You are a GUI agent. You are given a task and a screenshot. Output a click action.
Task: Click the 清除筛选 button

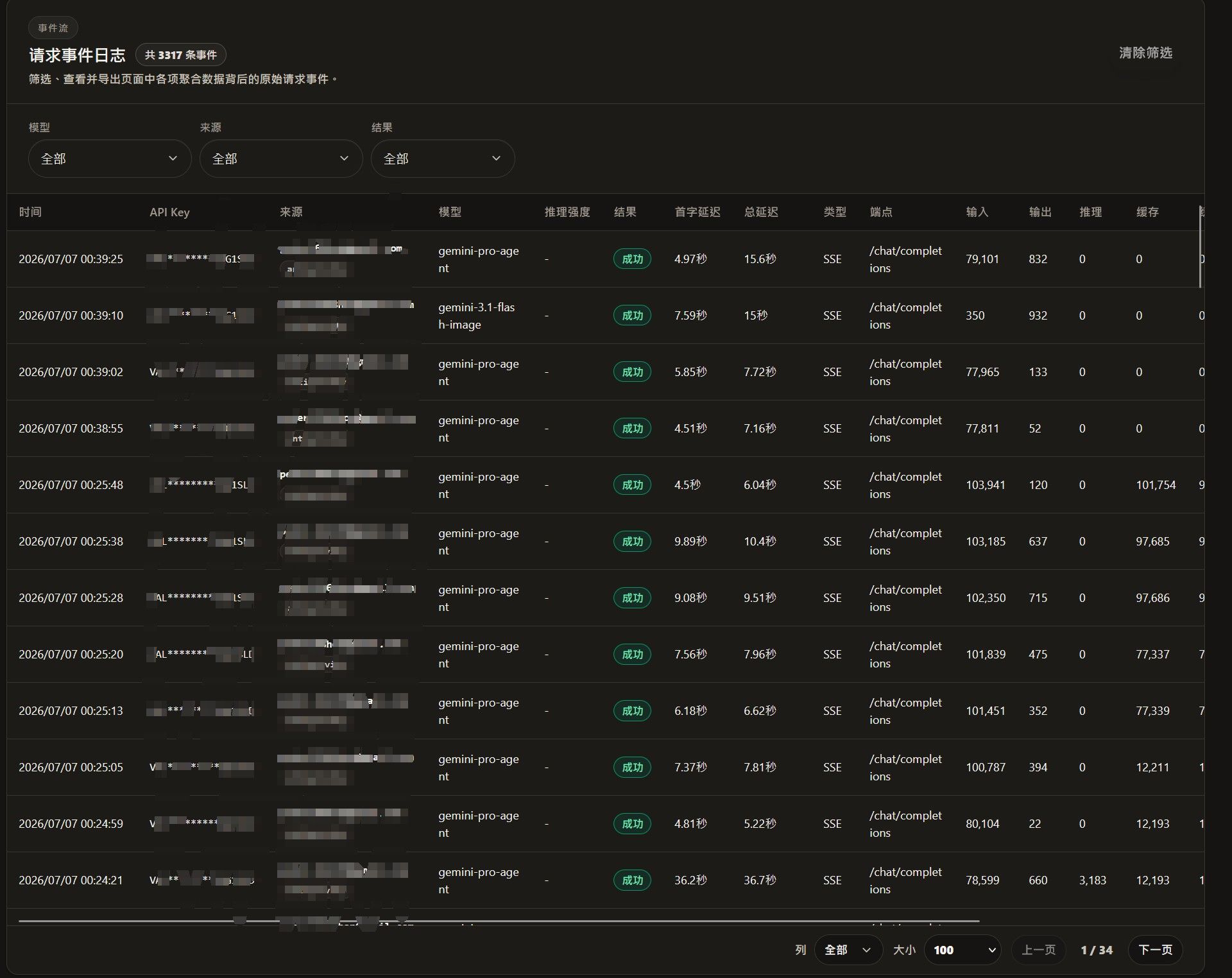[1145, 53]
